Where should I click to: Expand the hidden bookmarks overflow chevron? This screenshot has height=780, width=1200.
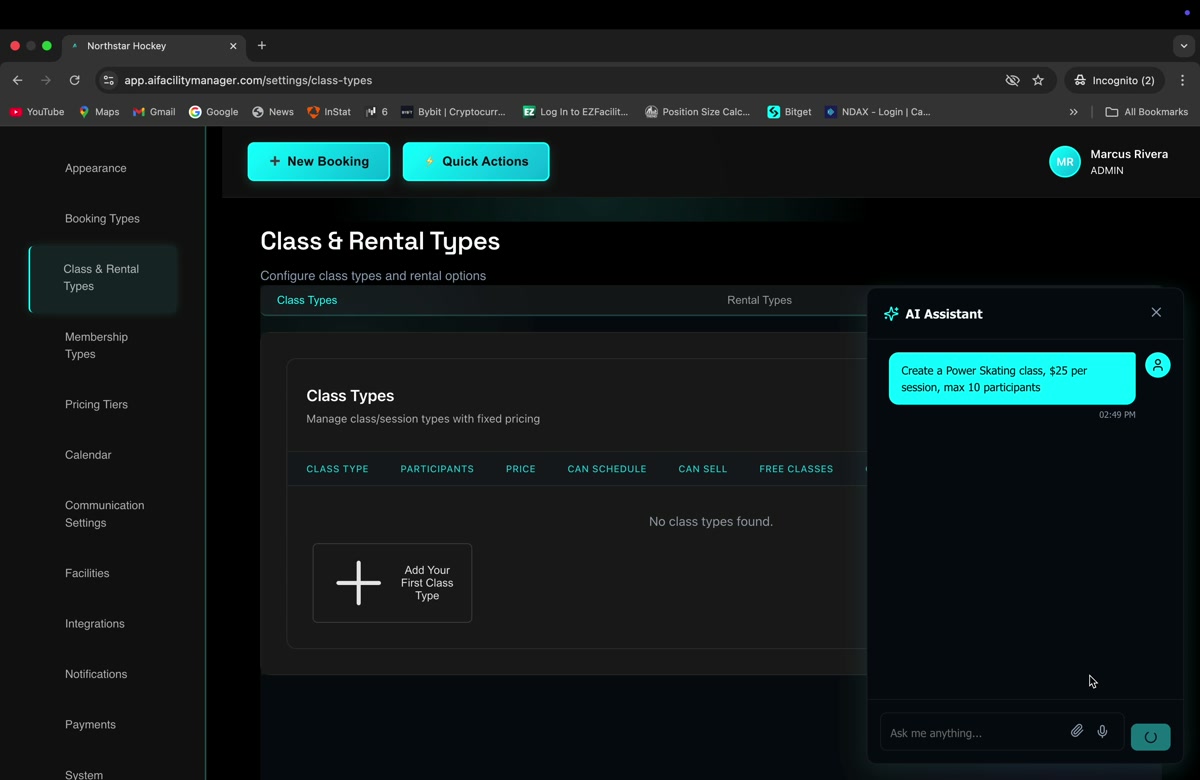tap(1073, 112)
